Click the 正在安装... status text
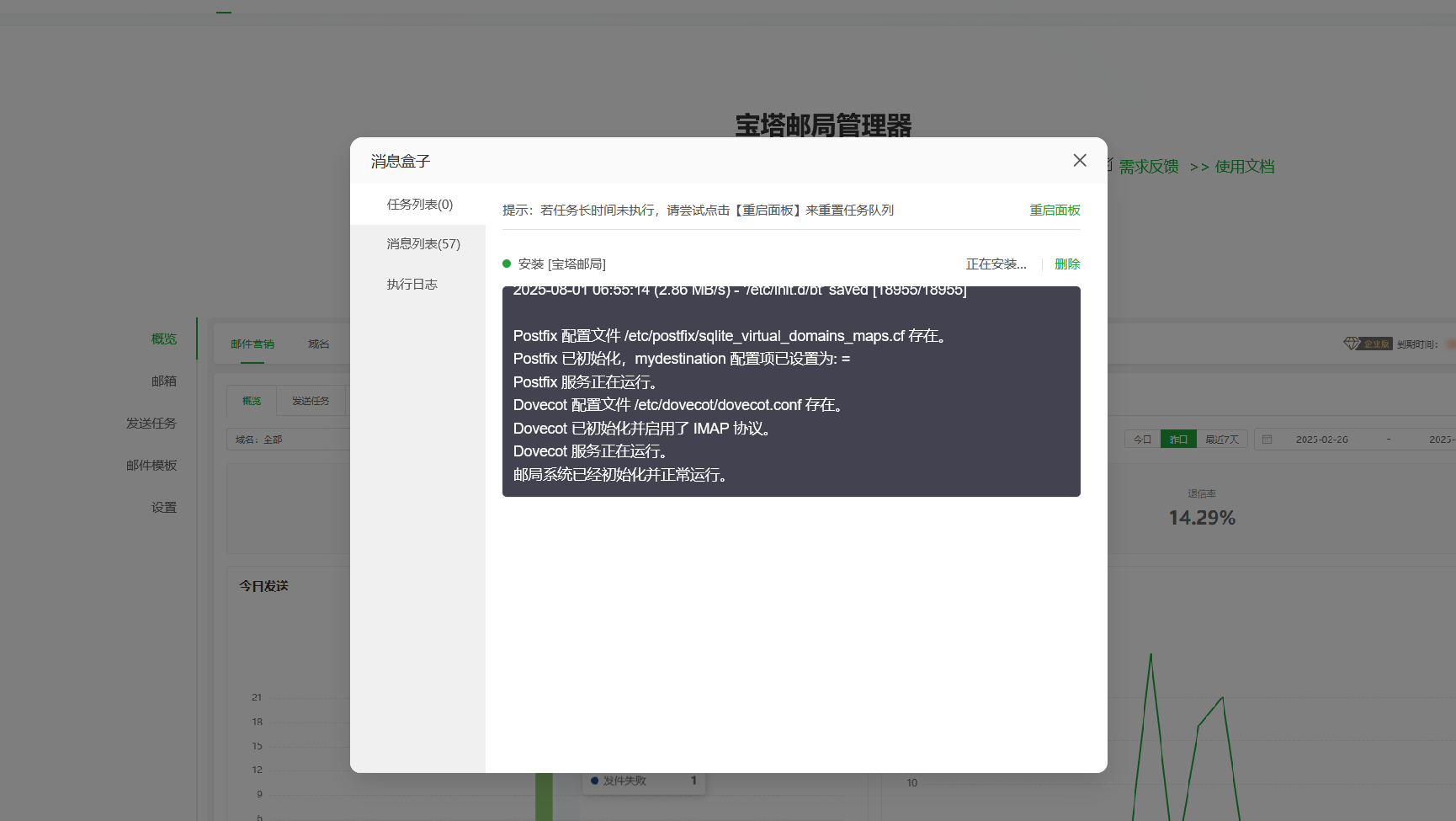 coord(996,264)
